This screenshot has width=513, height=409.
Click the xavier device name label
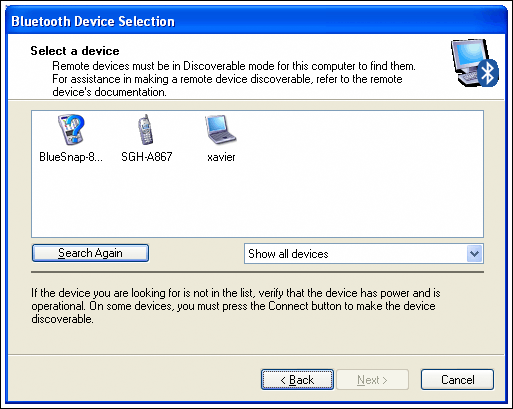[x=221, y=157]
